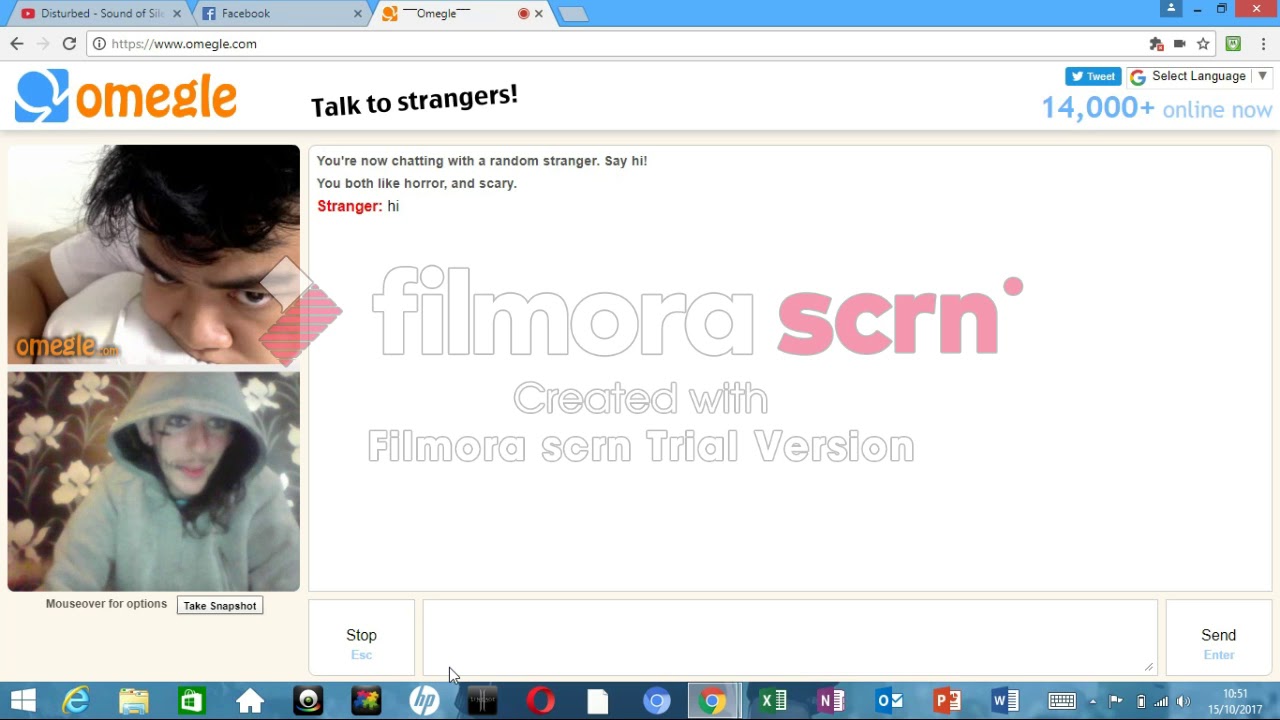Click the active Chrome taskbar icon
The height and width of the screenshot is (720, 1280).
coord(714,701)
